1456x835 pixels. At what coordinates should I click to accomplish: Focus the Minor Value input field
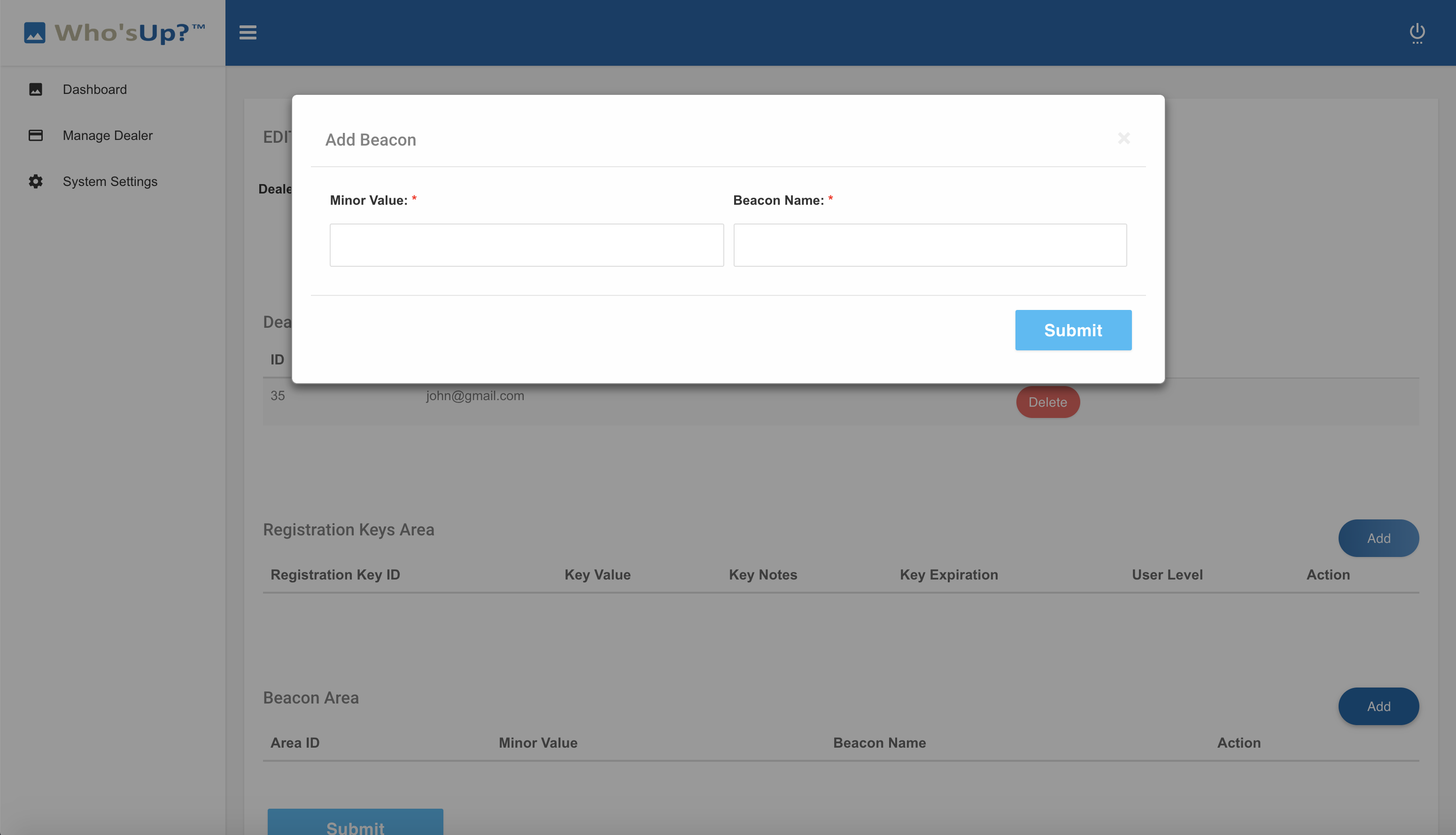click(x=527, y=245)
